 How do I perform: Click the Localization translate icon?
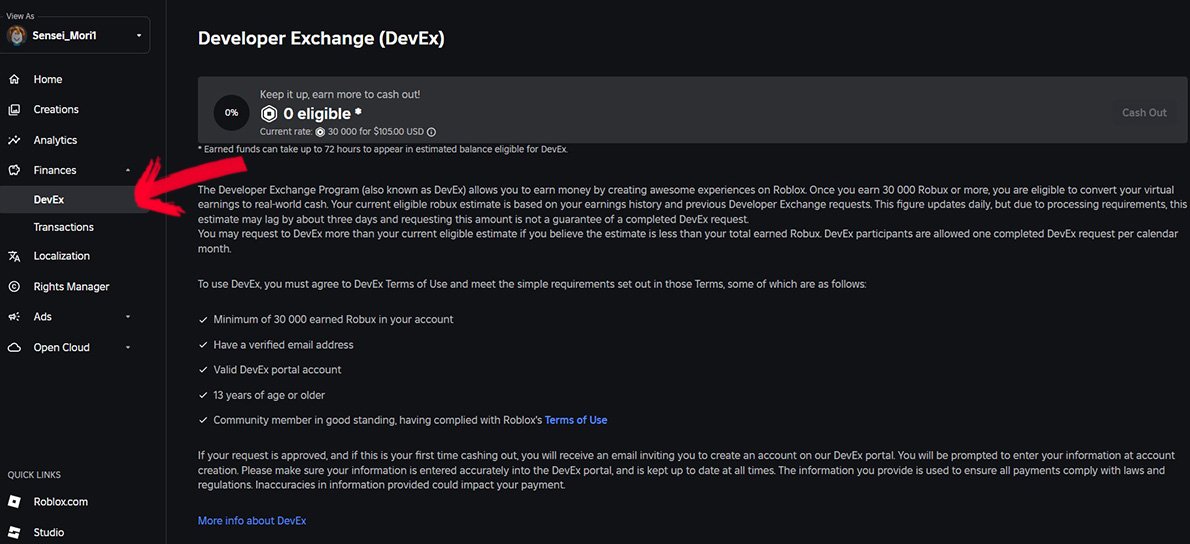14,256
